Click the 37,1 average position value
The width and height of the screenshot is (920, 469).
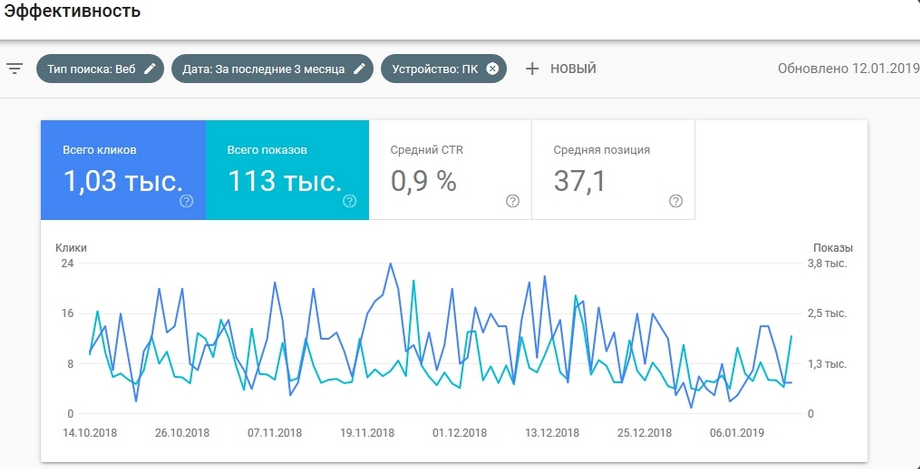580,181
